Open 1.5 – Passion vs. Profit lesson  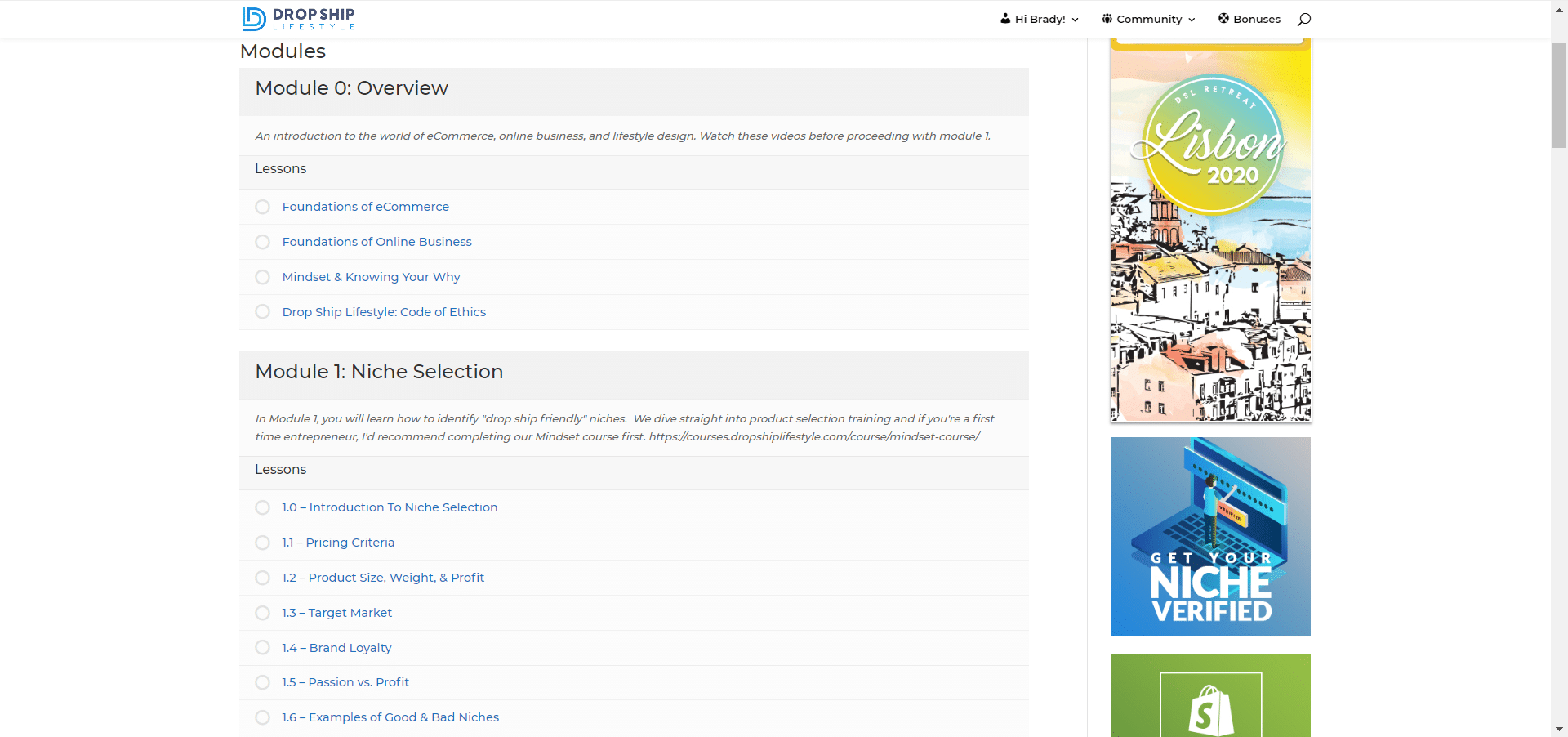click(x=345, y=682)
